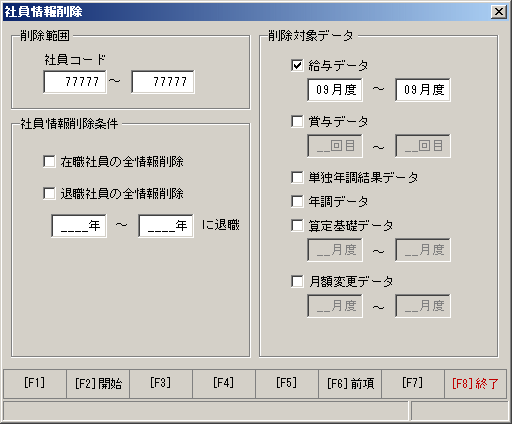Start deletion with [F2] 開始
The width and height of the screenshot is (512, 424).
point(98,384)
